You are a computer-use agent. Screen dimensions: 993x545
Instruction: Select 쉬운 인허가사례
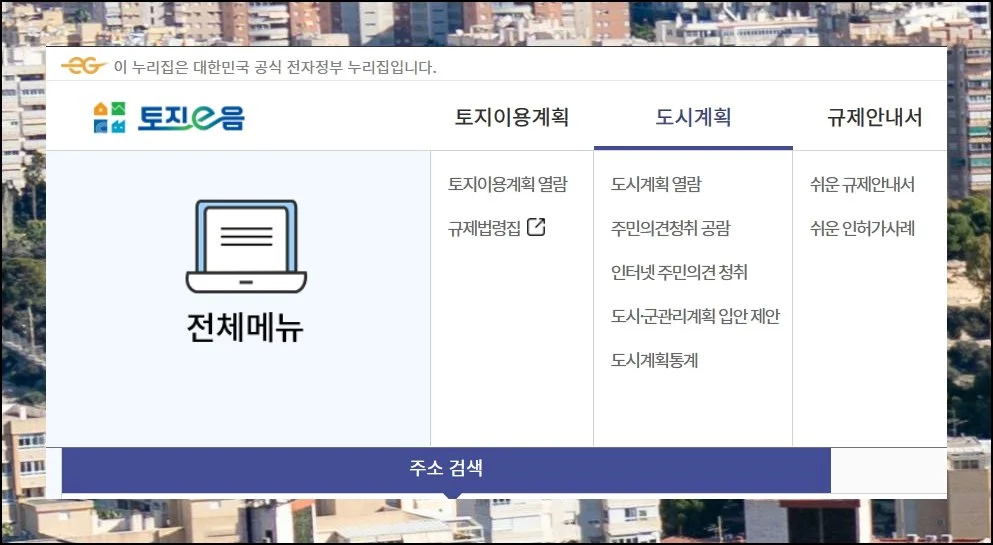click(x=862, y=228)
